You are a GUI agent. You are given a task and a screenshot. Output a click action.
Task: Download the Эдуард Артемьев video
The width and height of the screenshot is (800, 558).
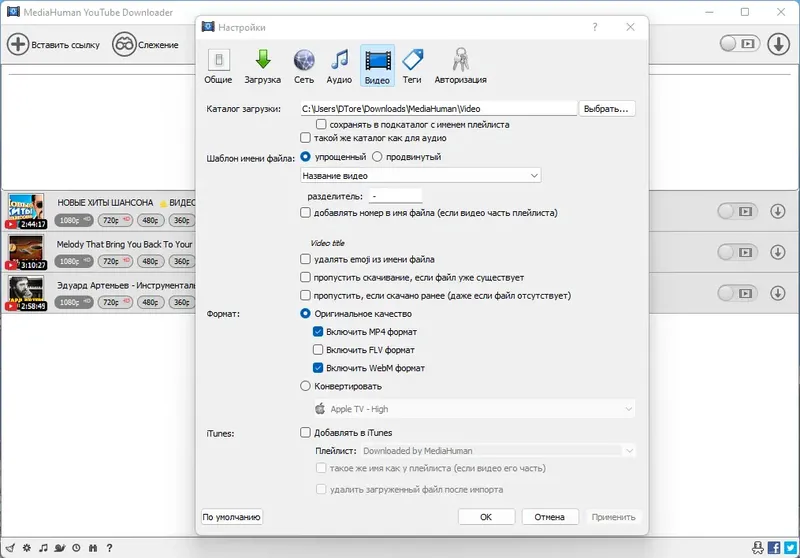[x=778, y=293]
